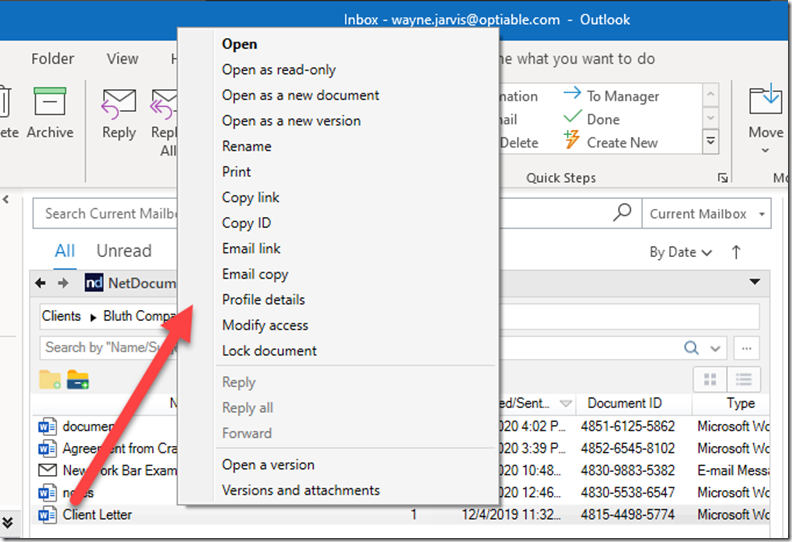
Task: Click the NetDocuments search magnifier icon
Action: pyautogui.click(x=691, y=348)
